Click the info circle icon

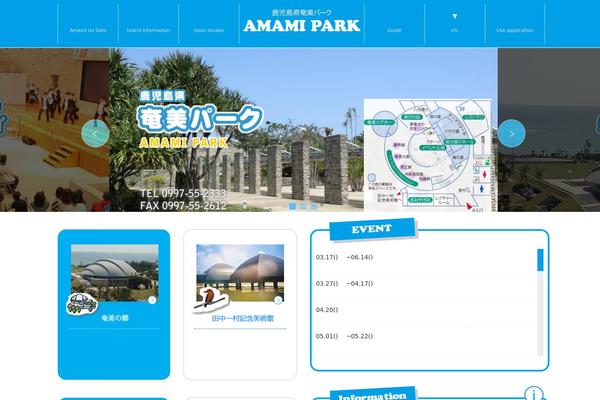(x=534, y=393)
